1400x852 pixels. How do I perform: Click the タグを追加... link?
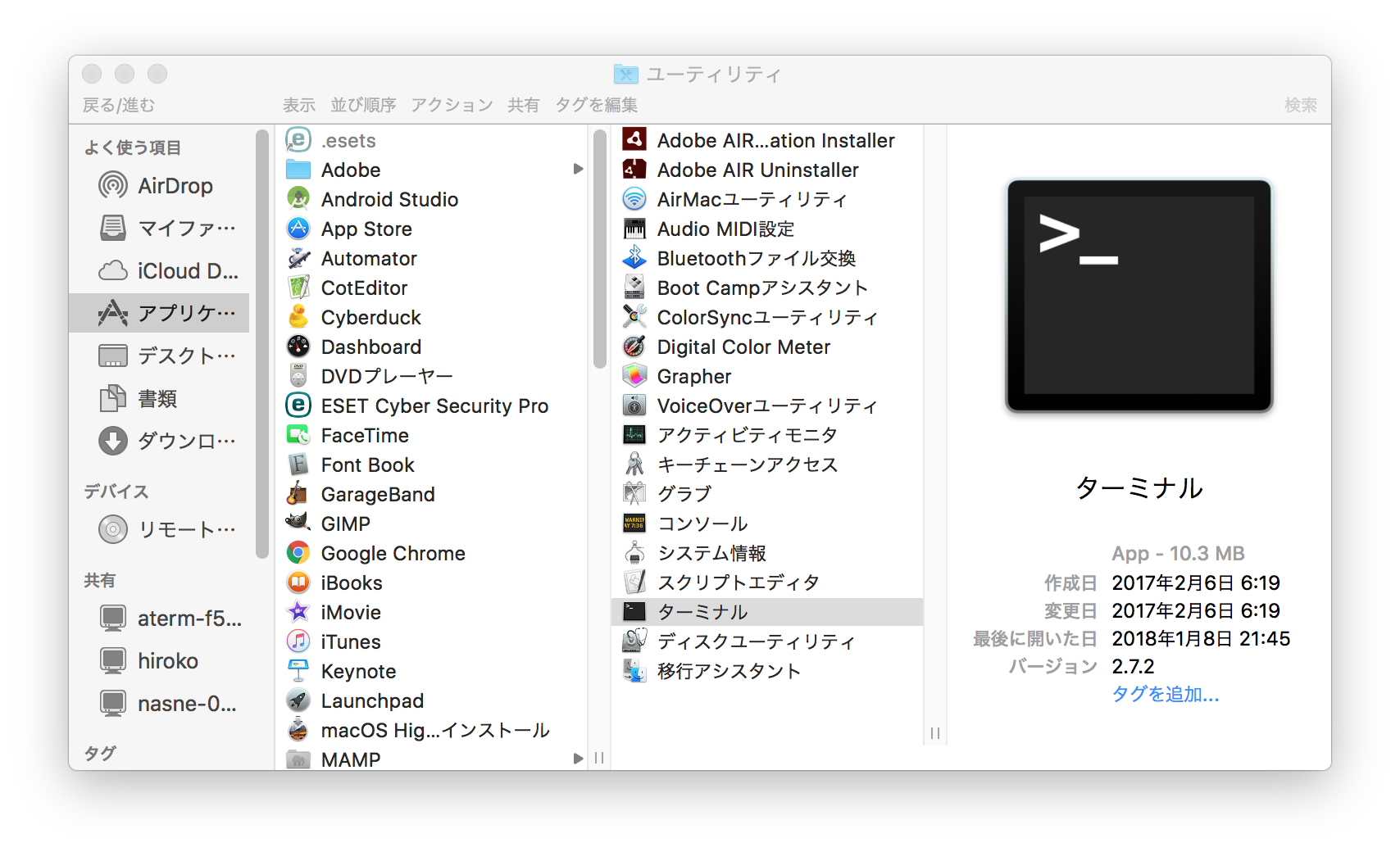click(x=1166, y=695)
